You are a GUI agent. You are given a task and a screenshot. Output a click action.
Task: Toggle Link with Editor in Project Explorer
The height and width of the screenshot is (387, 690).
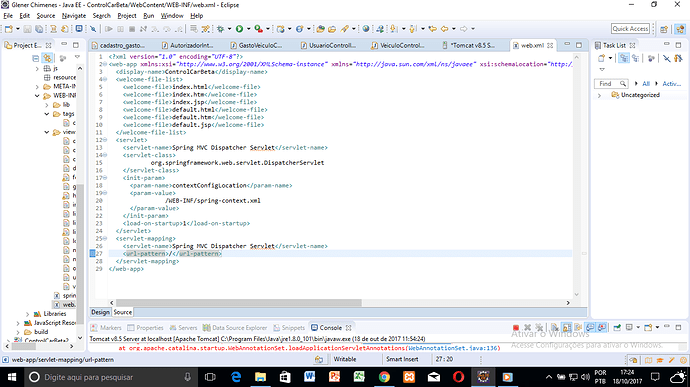(x=47, y=58)
